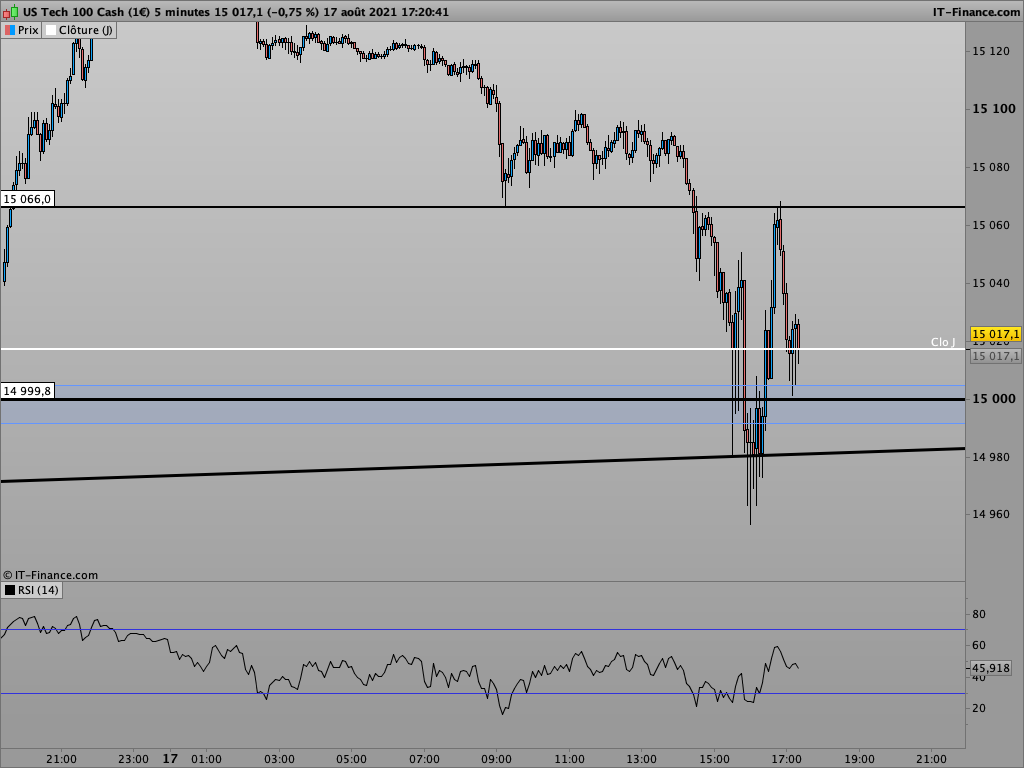
Task: Click the 17:00 time axis label
Action: (x=786, y=759)
